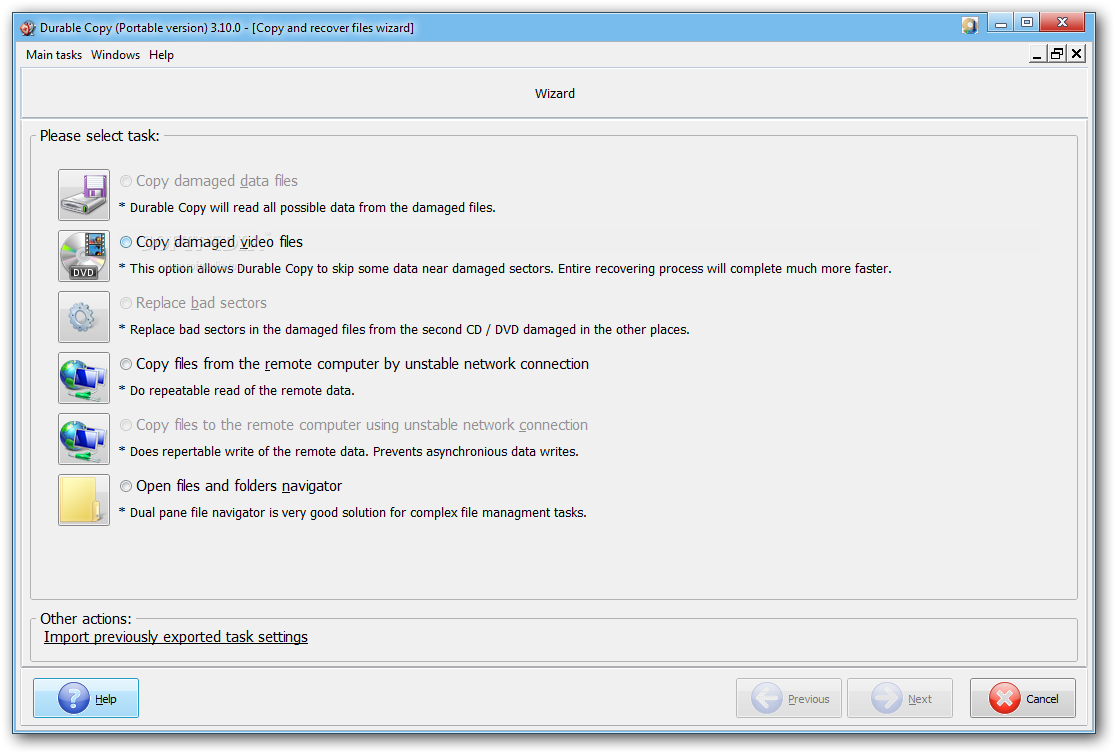Select the Copy damaged data files radio button
This screenshot has width=1116, height=754.
pos(126,182)
